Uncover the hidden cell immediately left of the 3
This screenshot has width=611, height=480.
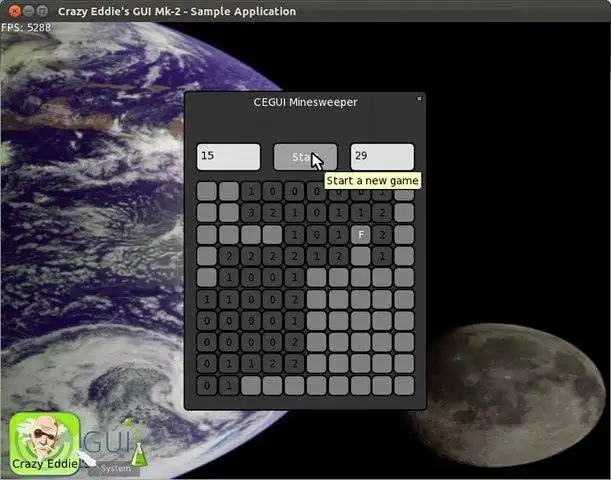229,213
